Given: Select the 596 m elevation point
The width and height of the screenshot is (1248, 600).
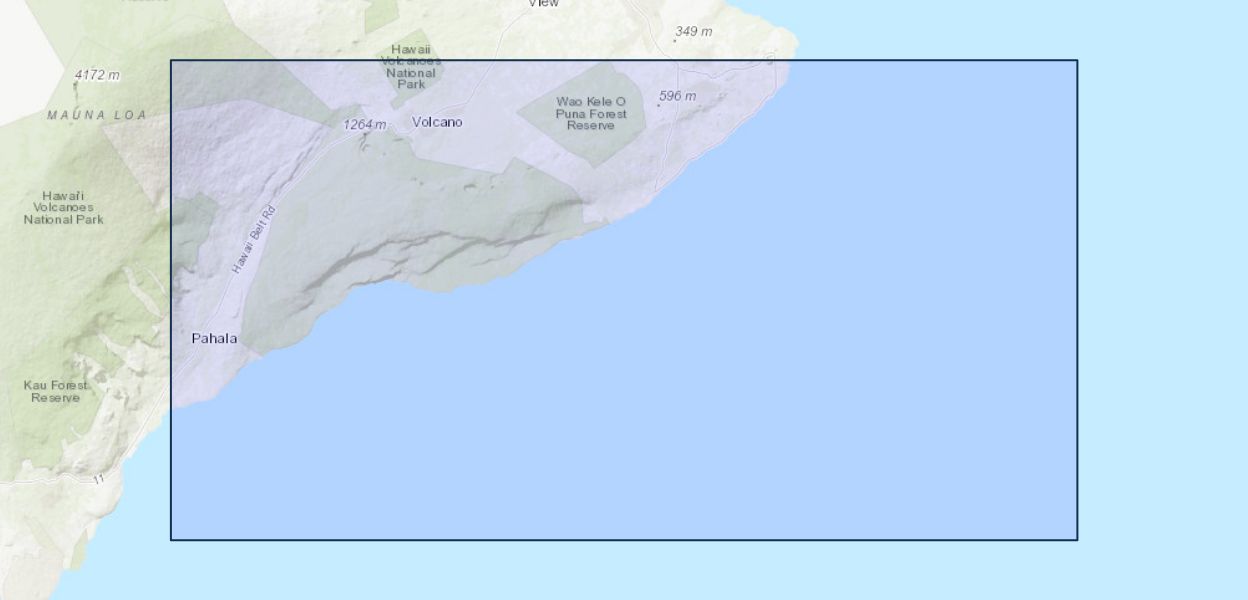Looking at the screenshot, I should [x=677, y=96].
